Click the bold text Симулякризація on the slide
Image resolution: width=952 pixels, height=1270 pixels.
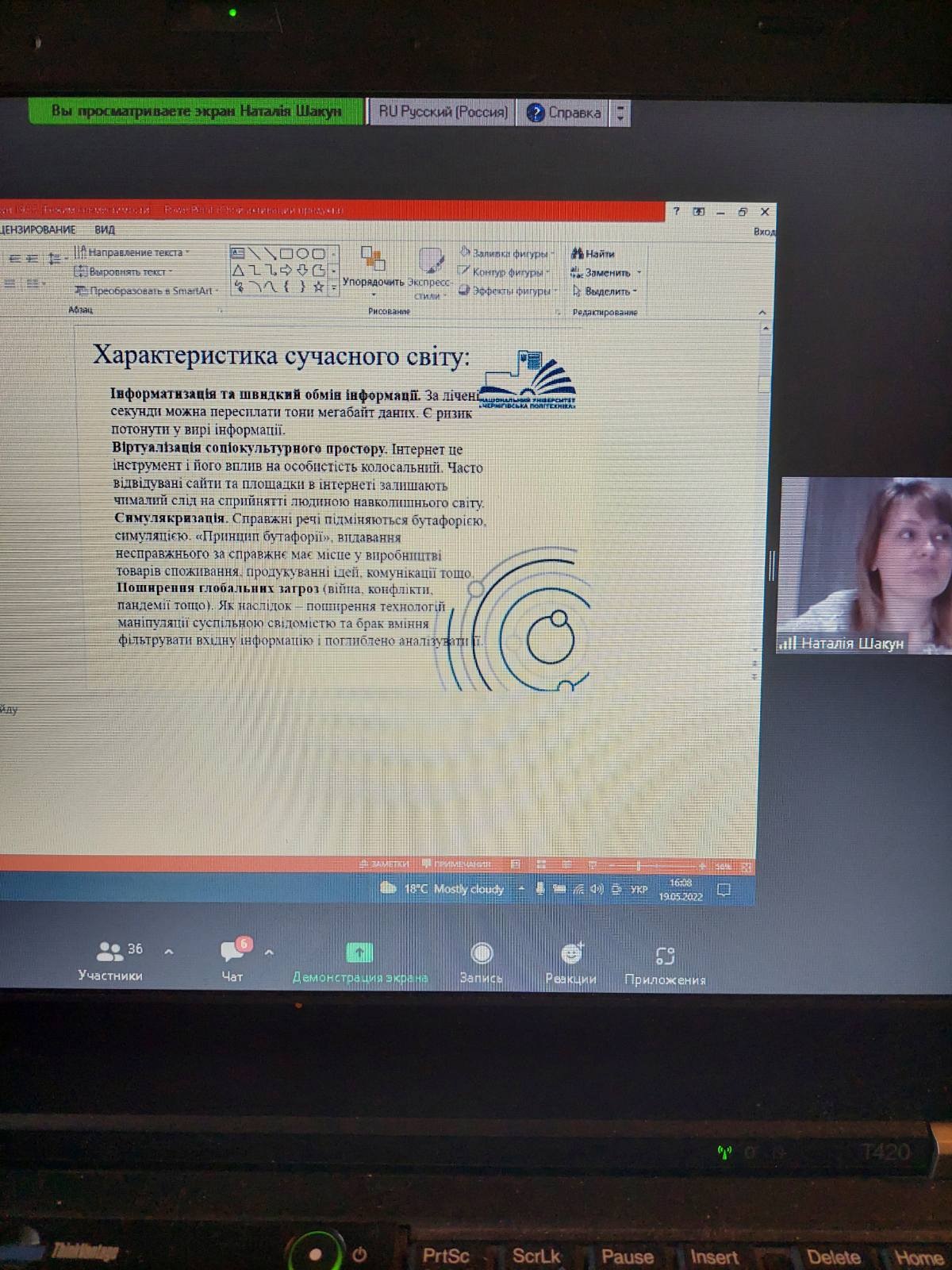tap(171, 519)
